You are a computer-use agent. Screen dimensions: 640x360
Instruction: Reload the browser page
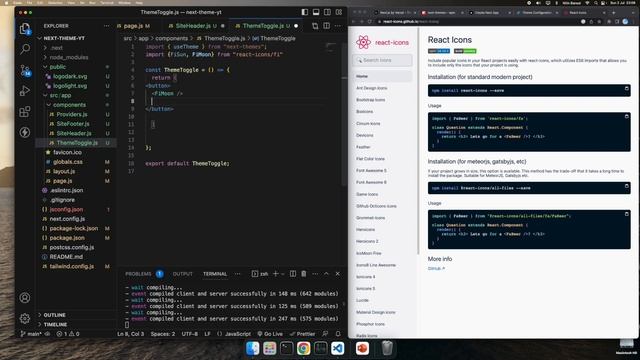pyautogui.click(x=369, y=22)
